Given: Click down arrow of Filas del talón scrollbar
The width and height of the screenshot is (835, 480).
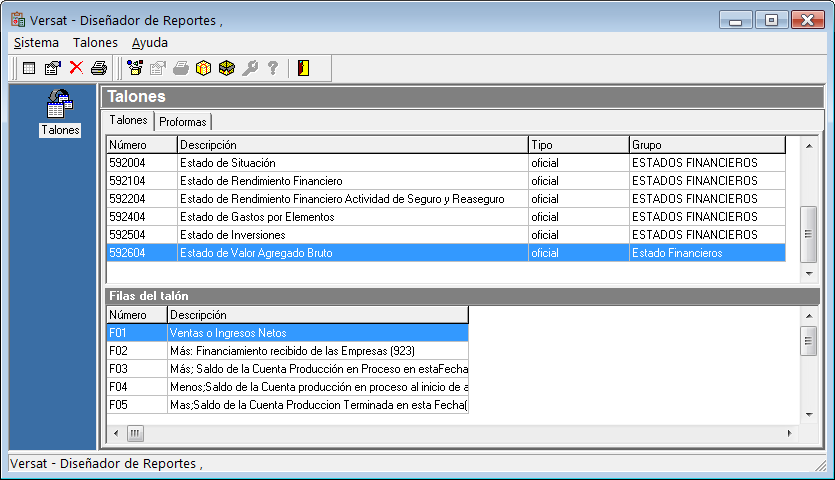Looking at the screenshot, I should tap(809, 414).
